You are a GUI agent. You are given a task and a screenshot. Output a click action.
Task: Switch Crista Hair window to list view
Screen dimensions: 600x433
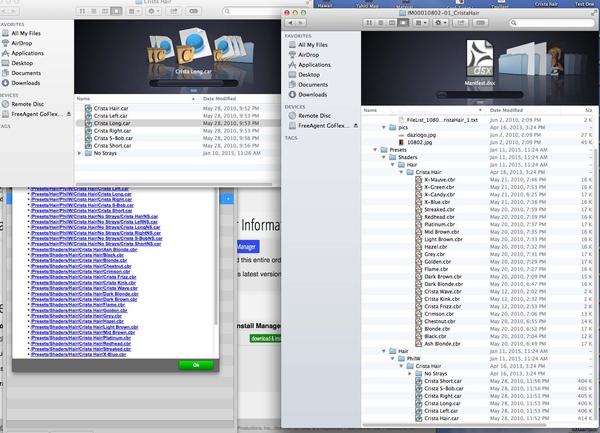coord(94,11)
